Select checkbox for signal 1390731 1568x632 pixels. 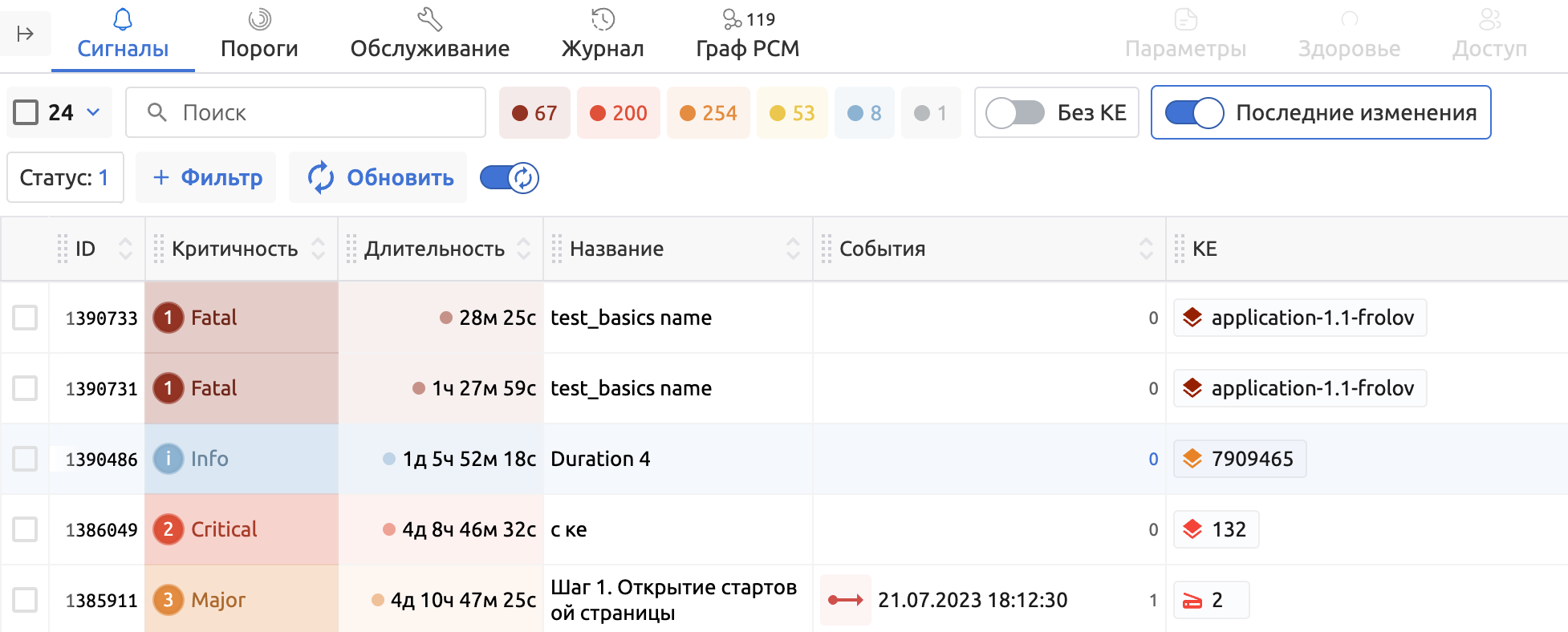[x=25, y=389]
